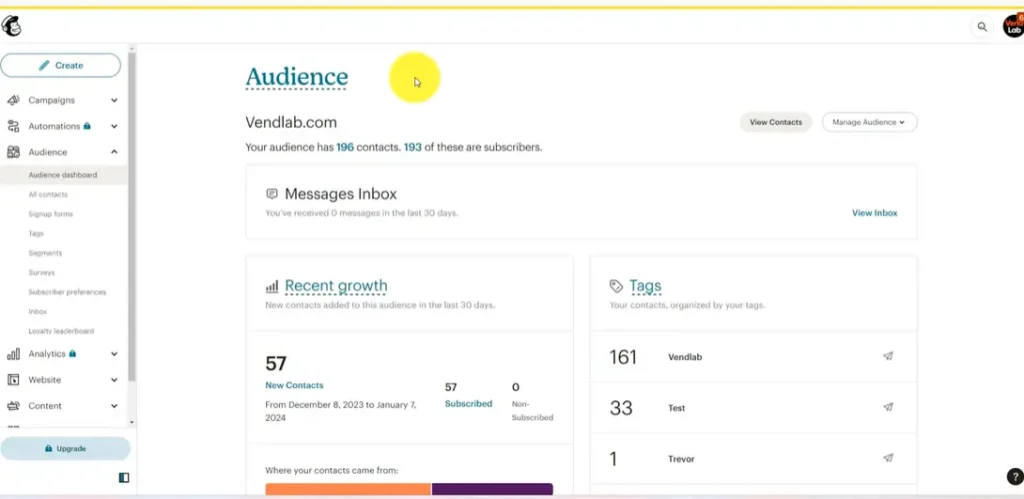1024x499 pixels.
Task: Send campaign to Vendlab tag icon
Action: pyautogui.click(x=888, y=357)
